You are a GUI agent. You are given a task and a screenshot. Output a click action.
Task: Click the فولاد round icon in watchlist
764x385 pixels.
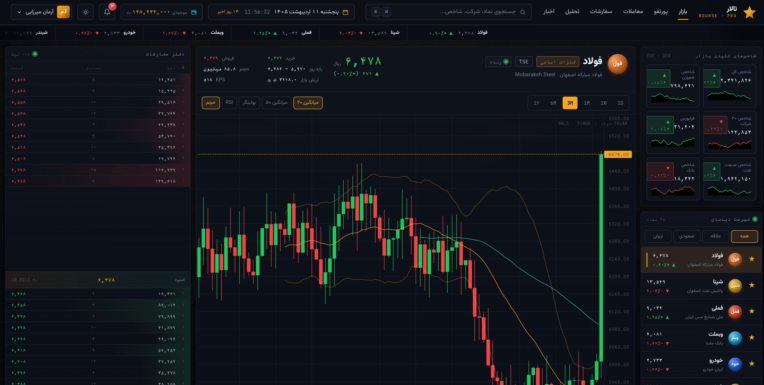pos(735,259)
